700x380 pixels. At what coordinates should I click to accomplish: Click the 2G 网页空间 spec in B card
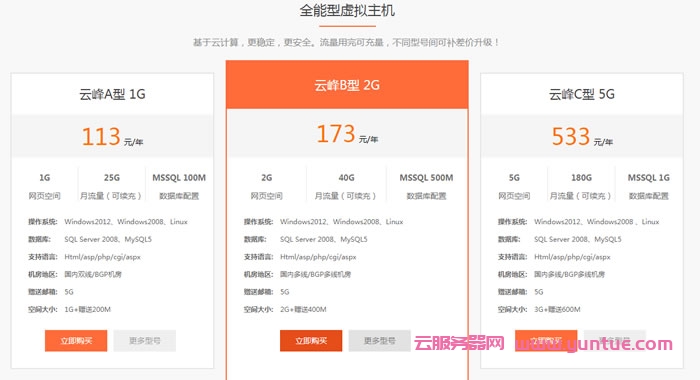tap(267, 186)
